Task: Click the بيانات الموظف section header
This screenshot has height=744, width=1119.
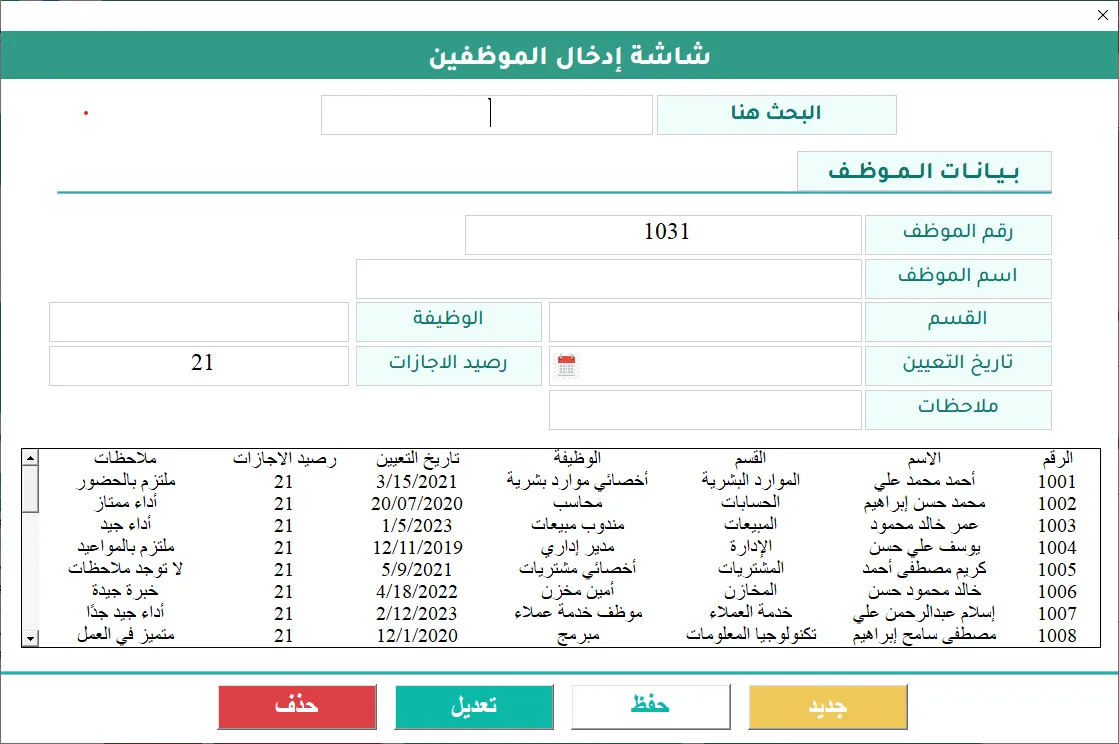Action: pyautogui.click(x=924, y=171)
